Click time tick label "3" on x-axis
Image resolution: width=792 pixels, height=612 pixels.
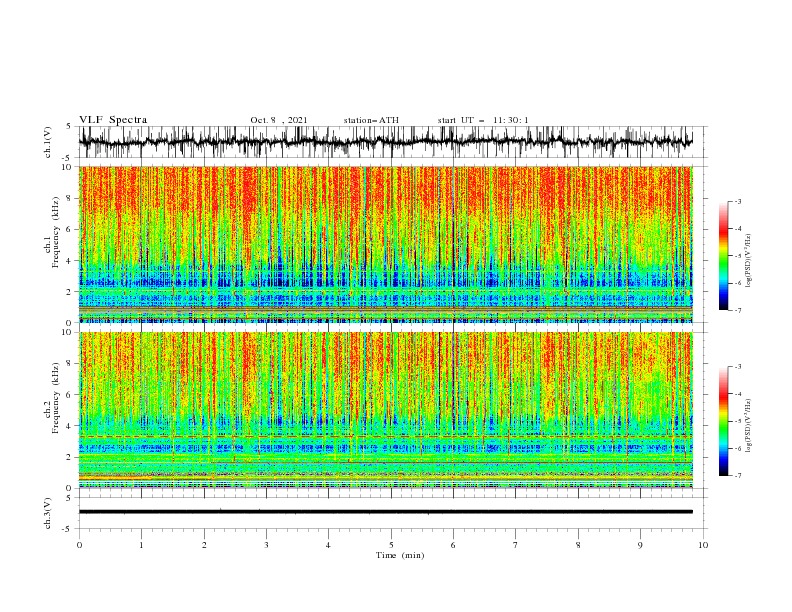coord(266,545)
